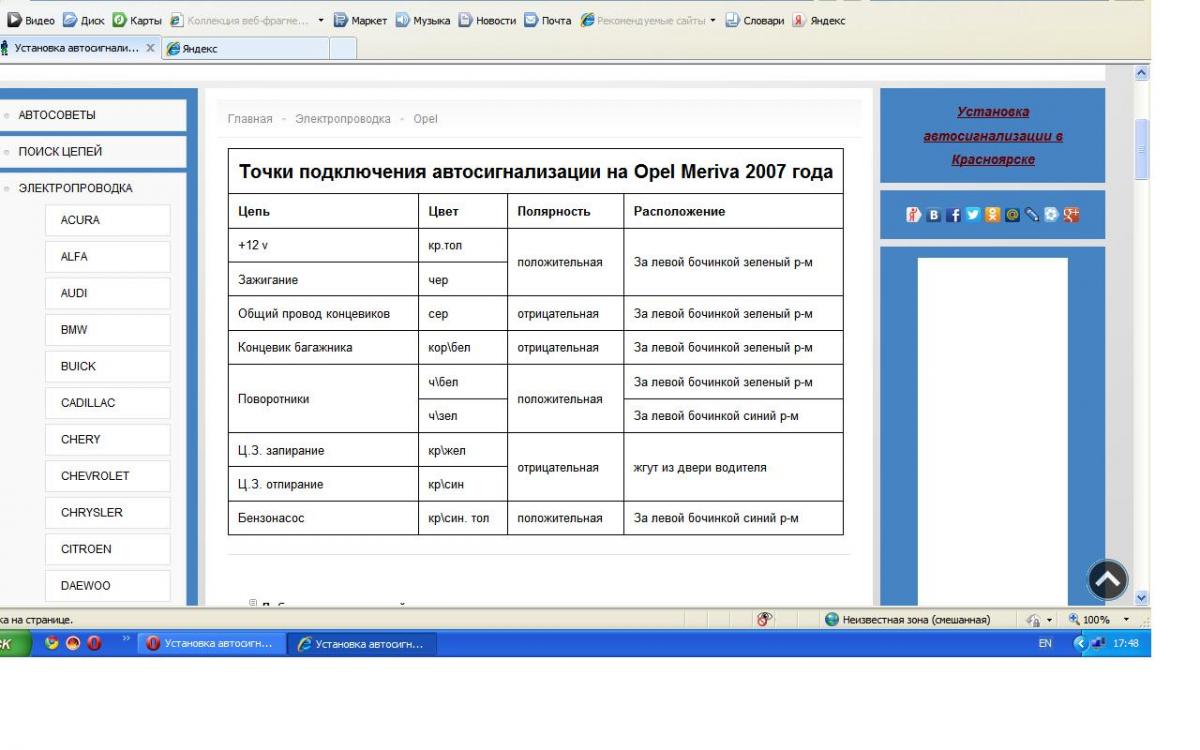The height and width of the screenshot is (750, 1200).
Task: Share page on LiveJournal pencil icon
Action: point(1032,214)
